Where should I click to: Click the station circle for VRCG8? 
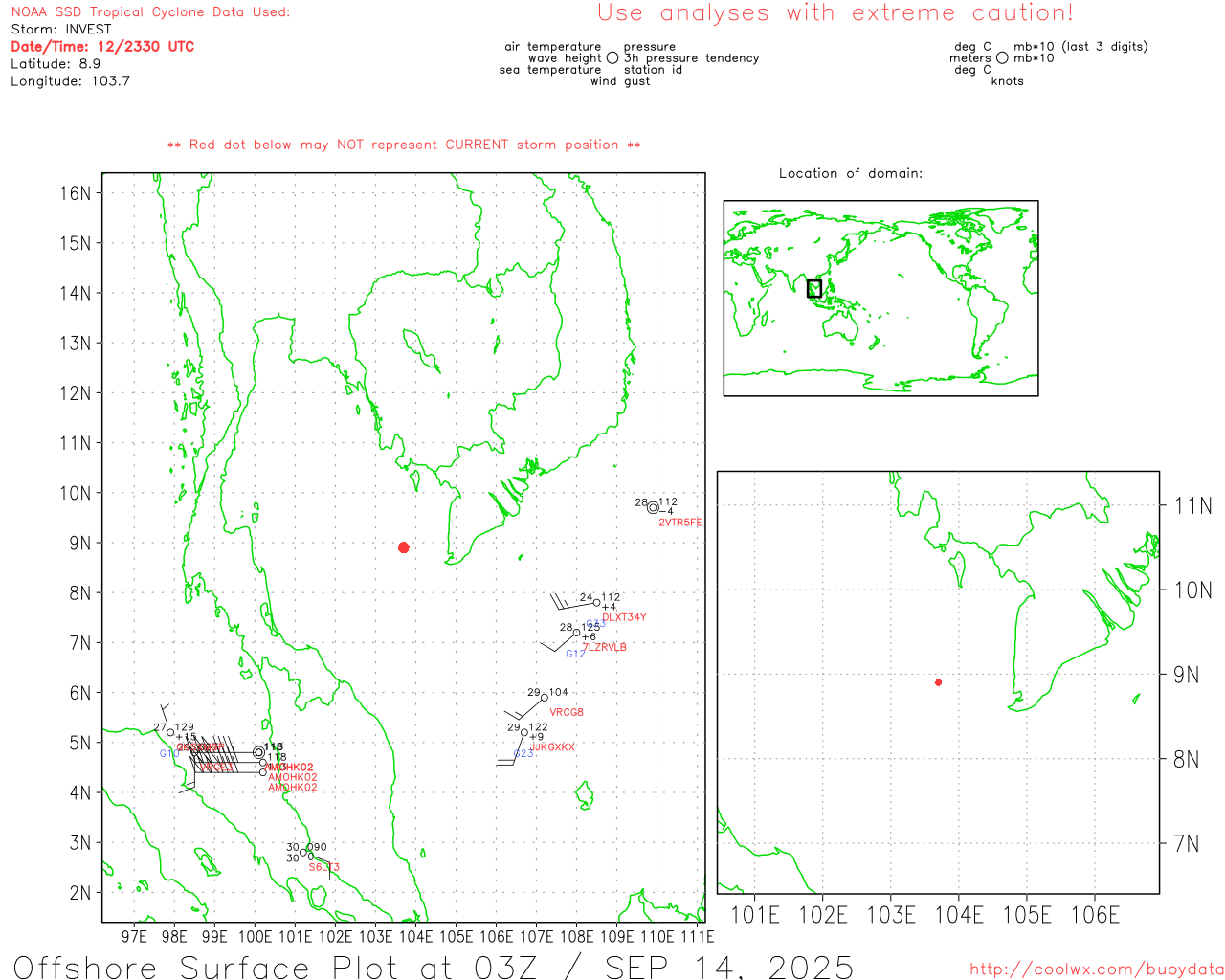(545, 698)
